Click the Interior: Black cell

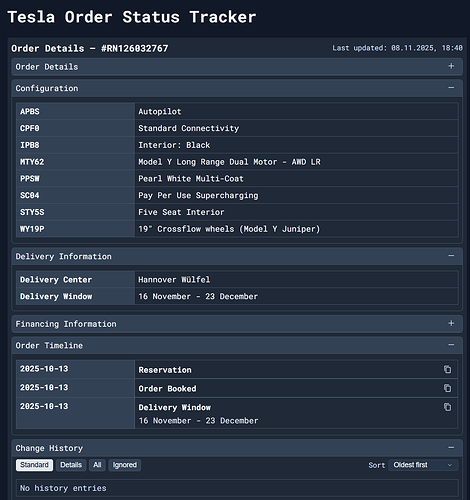coord(296,145)
